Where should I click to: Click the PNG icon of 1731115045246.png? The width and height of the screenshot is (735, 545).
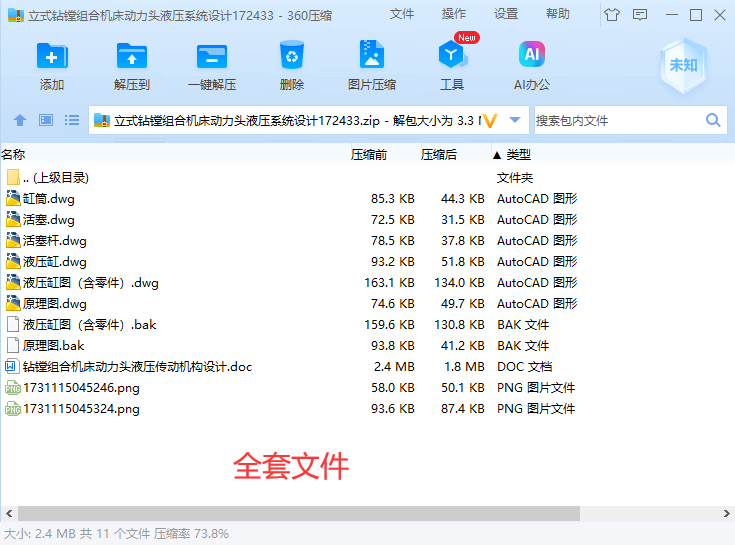(x=13, y=388)
